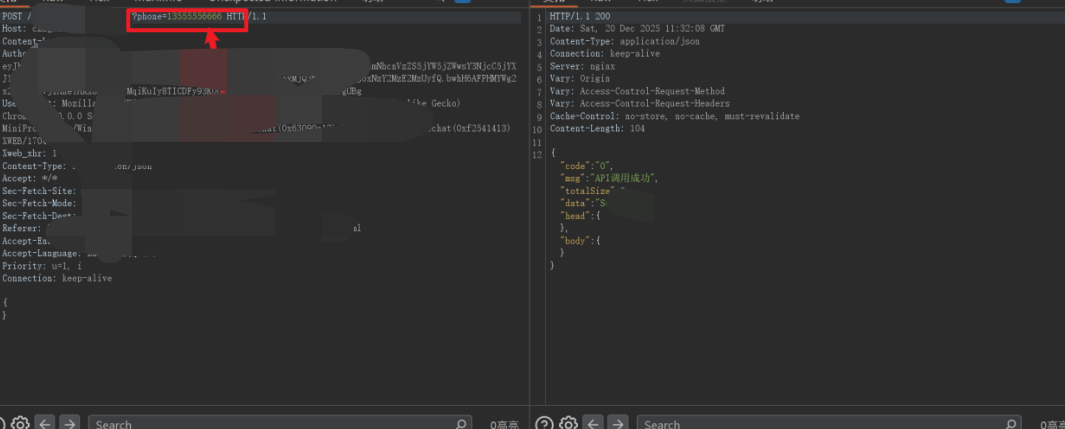Click line number 1 in response gutter

click(539, 17)
